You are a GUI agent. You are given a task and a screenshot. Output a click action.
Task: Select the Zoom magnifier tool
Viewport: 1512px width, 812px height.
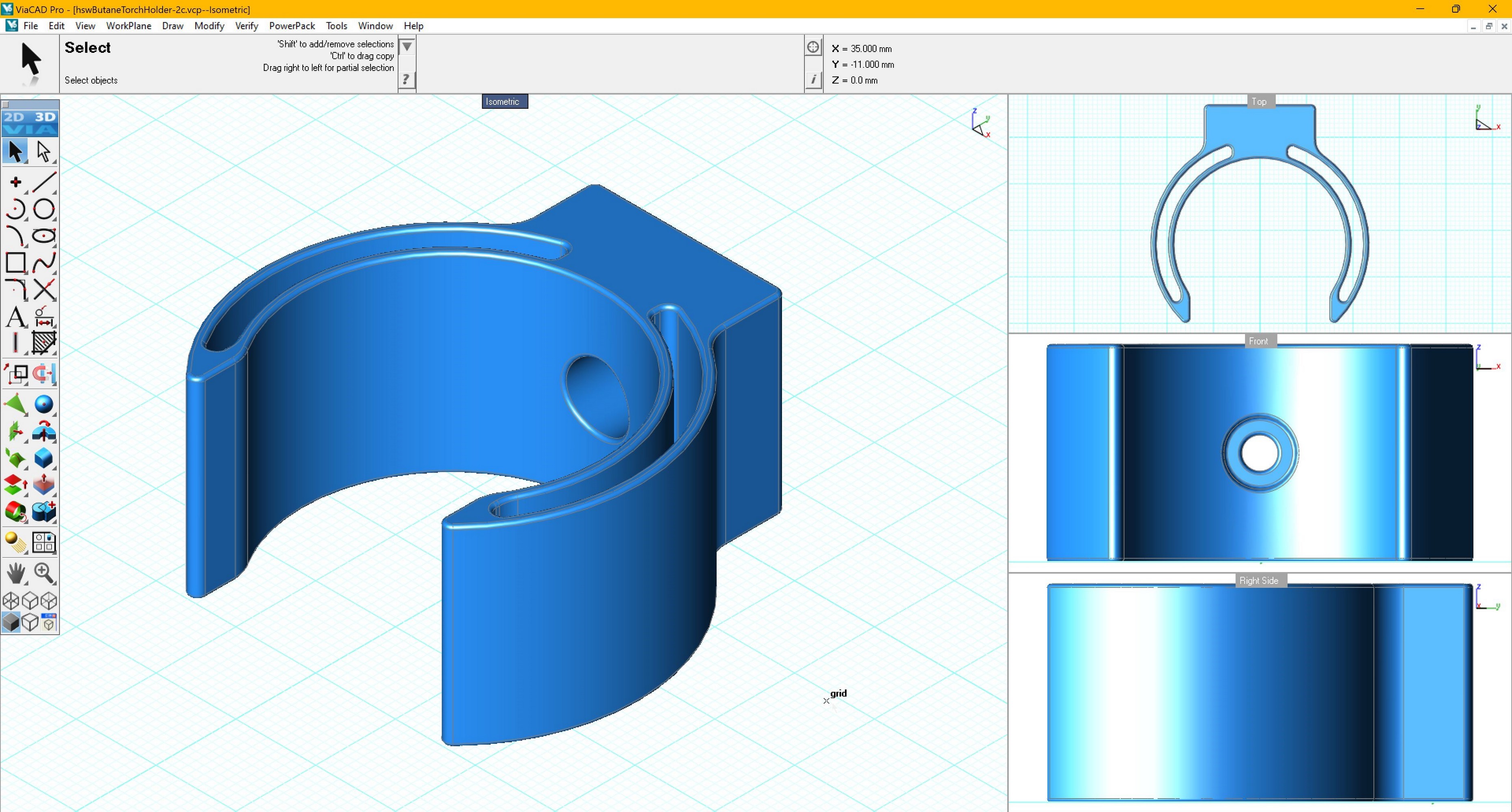(x=44, y=573)
